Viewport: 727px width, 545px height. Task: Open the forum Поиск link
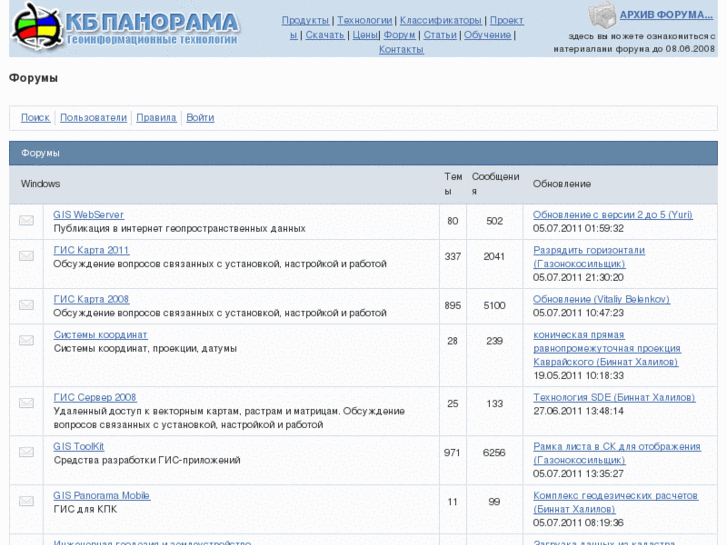(x=35, y=118)
